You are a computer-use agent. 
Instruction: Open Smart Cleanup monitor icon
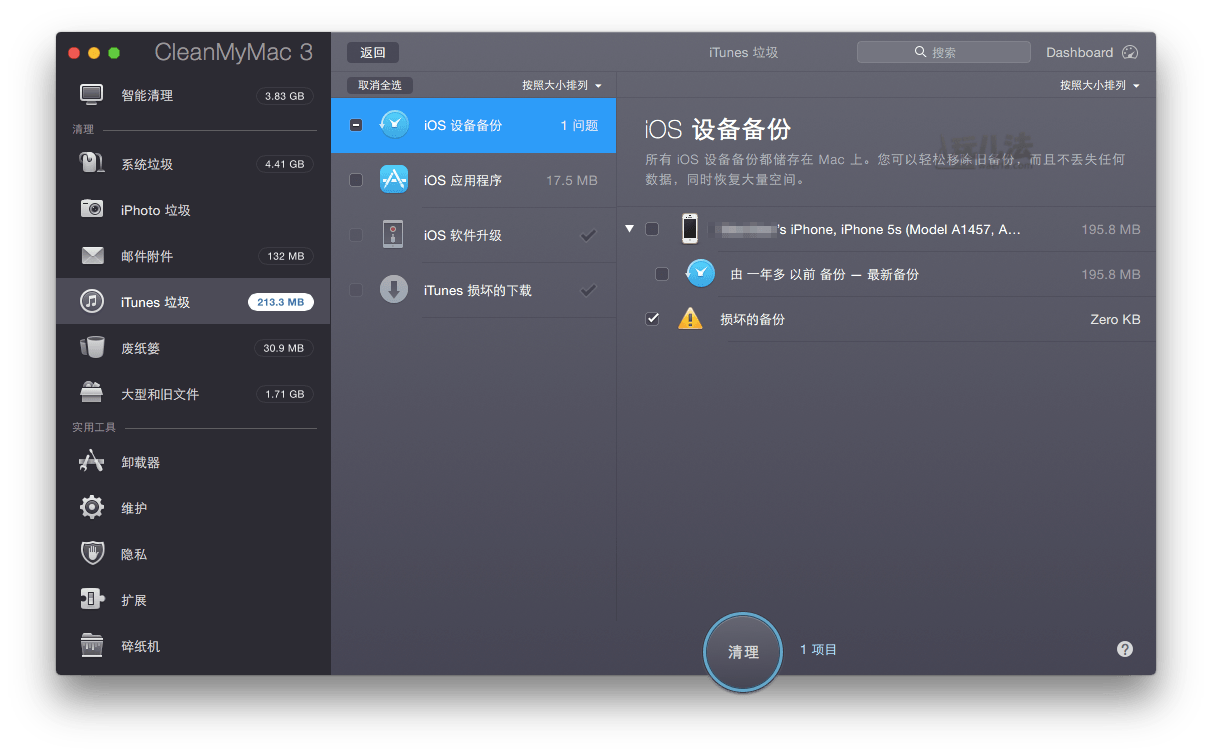pyautogui.click(x=92, y=95)
